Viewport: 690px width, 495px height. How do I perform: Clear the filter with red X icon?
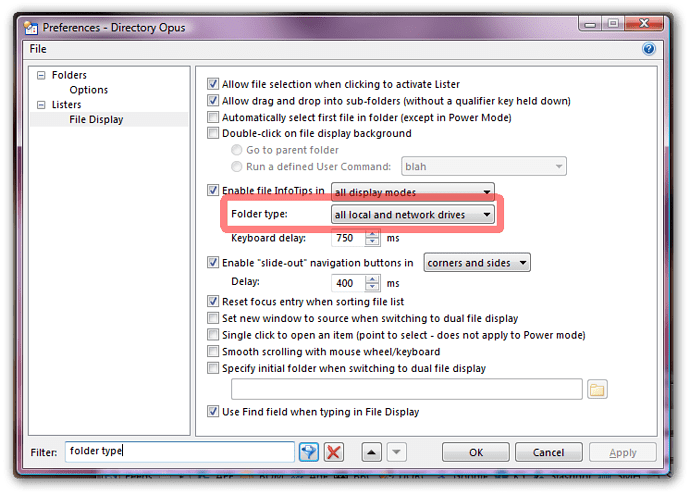click(334, 452)
